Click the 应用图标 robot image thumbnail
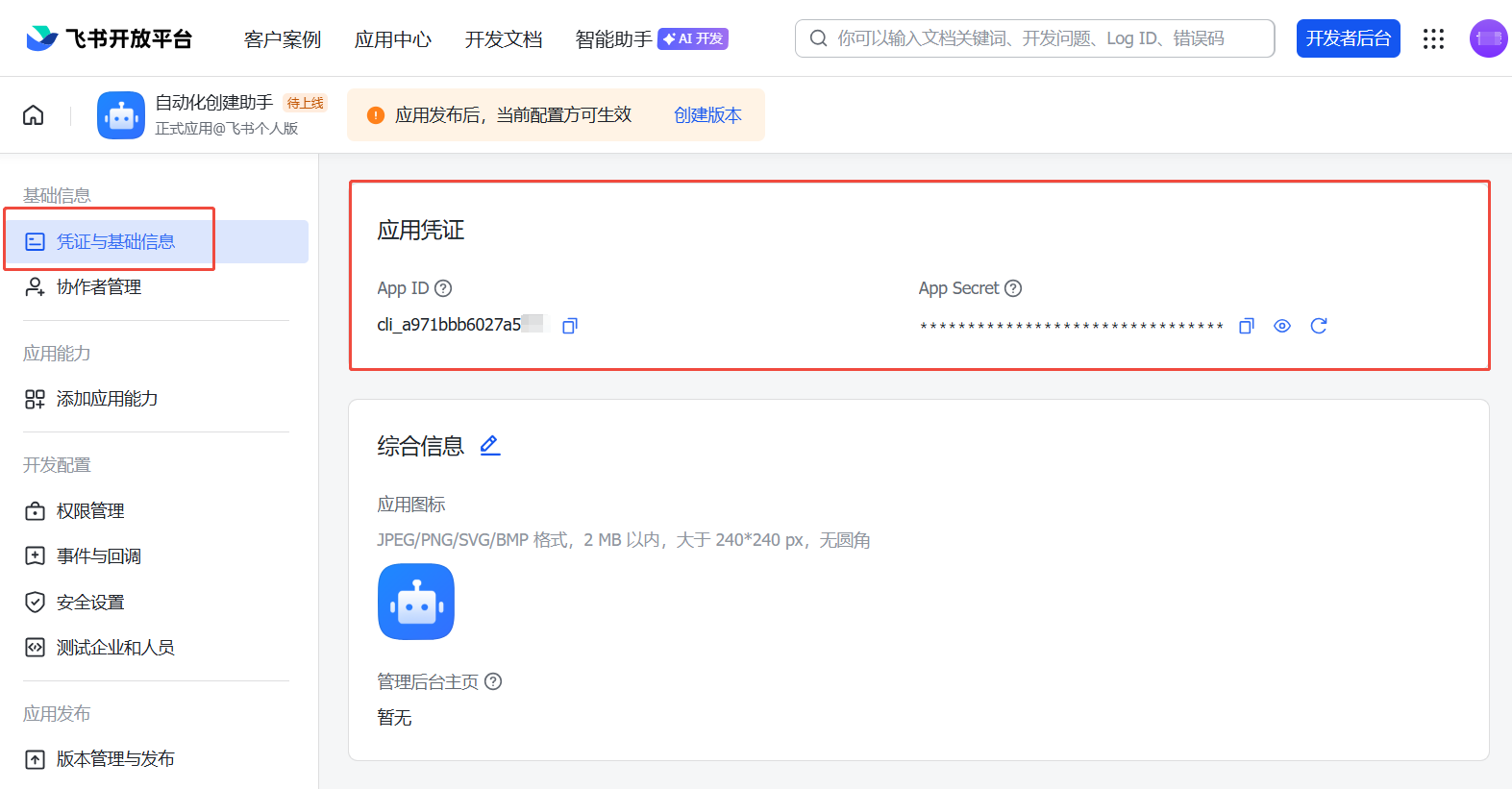The height and width of the screenshot is (789, 1512). 416,602
